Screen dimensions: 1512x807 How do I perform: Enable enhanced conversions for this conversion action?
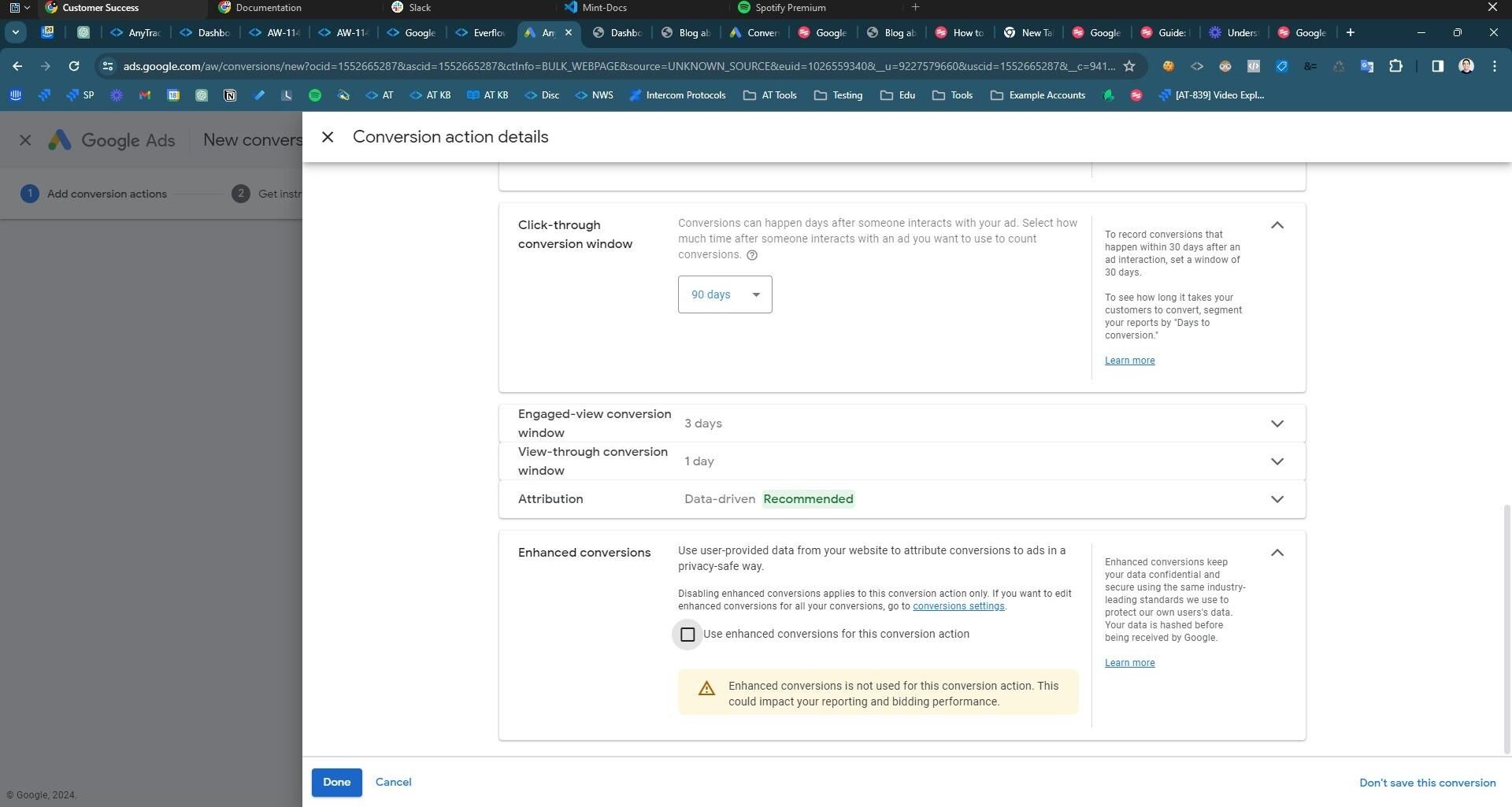687,635
